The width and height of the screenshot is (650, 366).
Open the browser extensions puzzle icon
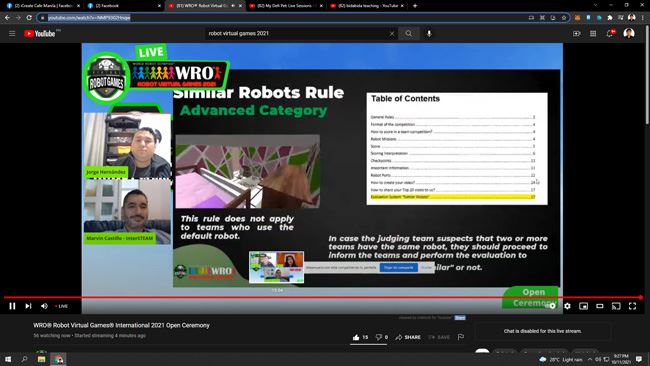click(x=610, y=18)
